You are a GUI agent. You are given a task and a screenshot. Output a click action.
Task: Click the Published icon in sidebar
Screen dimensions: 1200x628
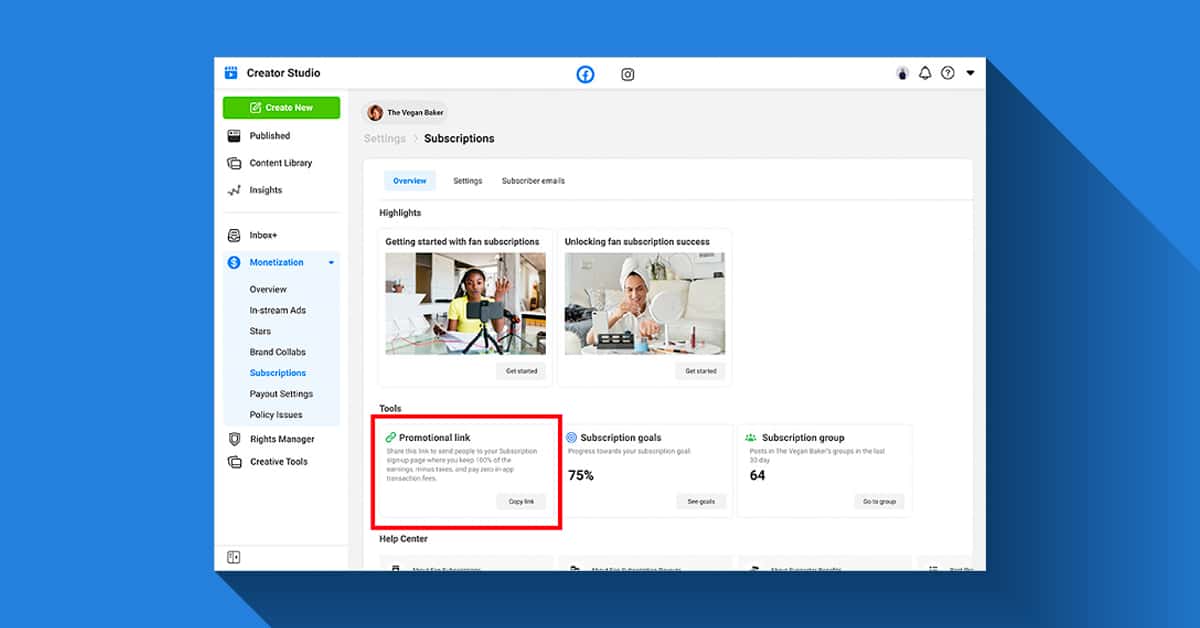pyautogui.click(x=234, y=136)
